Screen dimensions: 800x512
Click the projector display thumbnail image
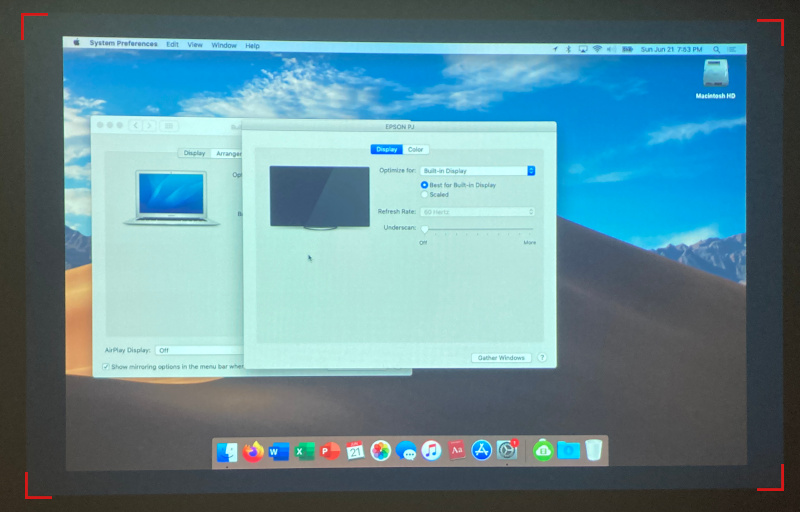(x=319, y=197)
